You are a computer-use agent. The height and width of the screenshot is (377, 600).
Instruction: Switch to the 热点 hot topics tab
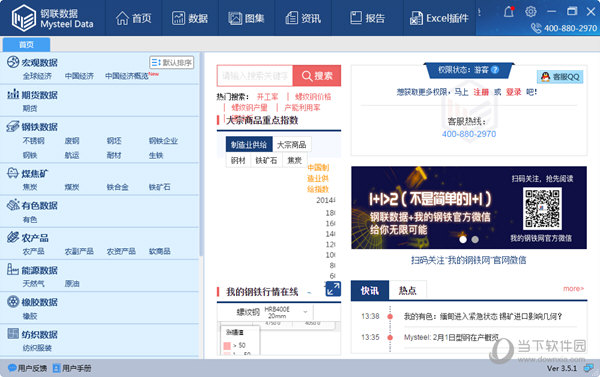tap(408, 291)
